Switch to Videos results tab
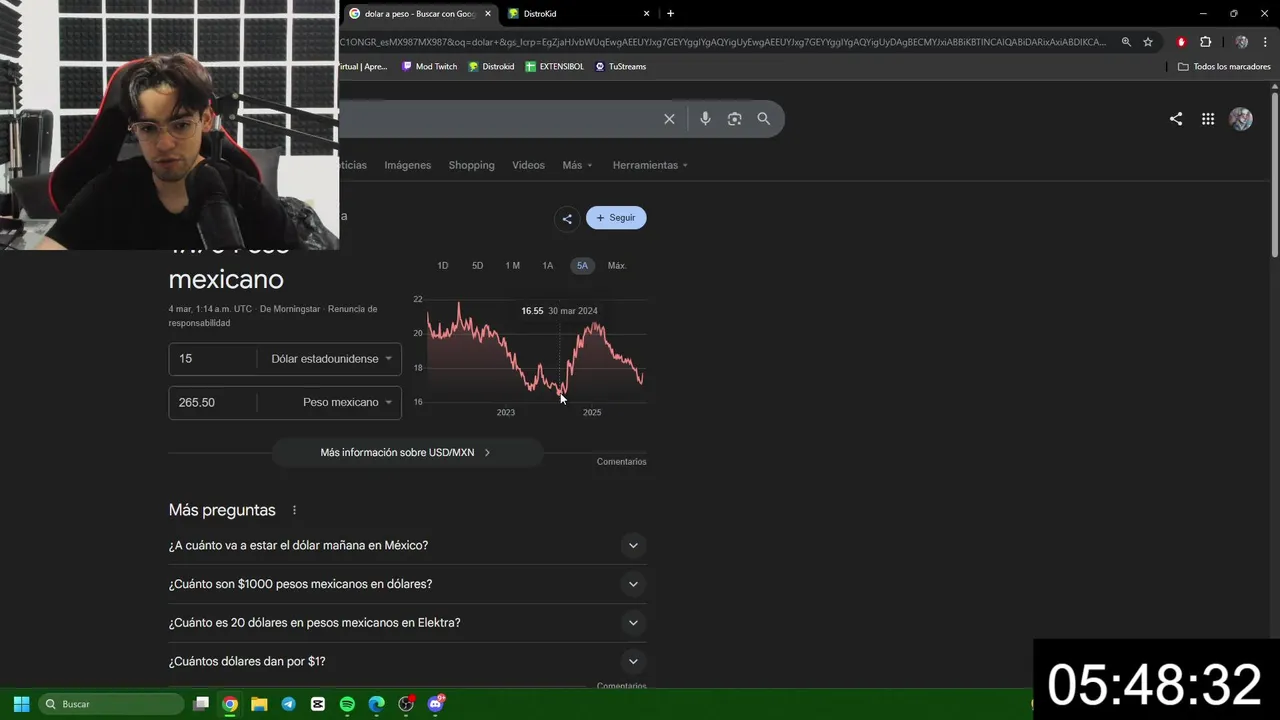Viewport: 1280px width, 720px height. click(528, 165)
